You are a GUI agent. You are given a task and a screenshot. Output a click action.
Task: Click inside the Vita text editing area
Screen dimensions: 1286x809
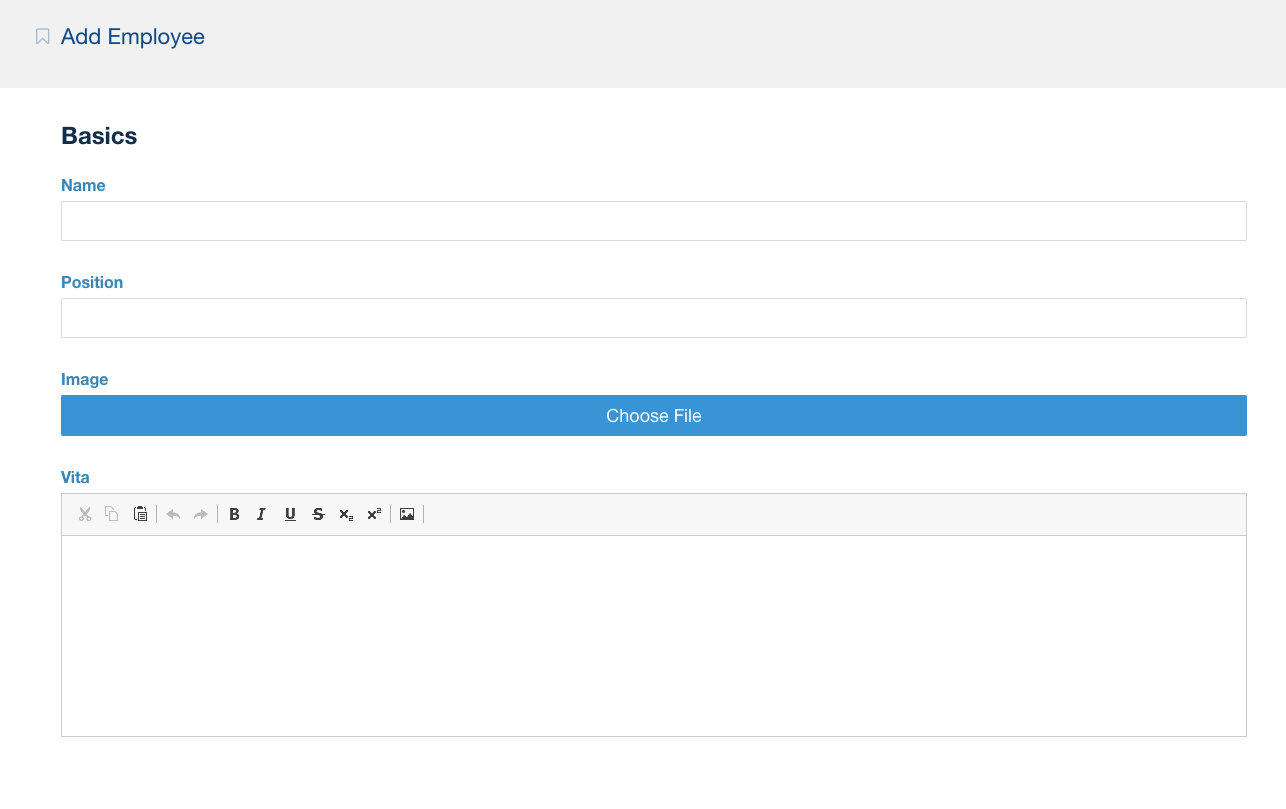[x=653, y=630]
